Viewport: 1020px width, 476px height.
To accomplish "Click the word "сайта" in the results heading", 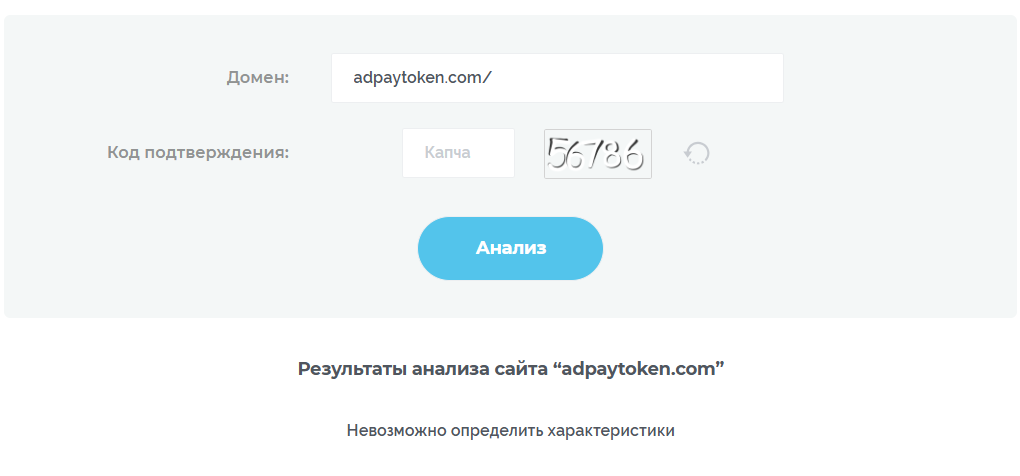I will click(520, 368).
